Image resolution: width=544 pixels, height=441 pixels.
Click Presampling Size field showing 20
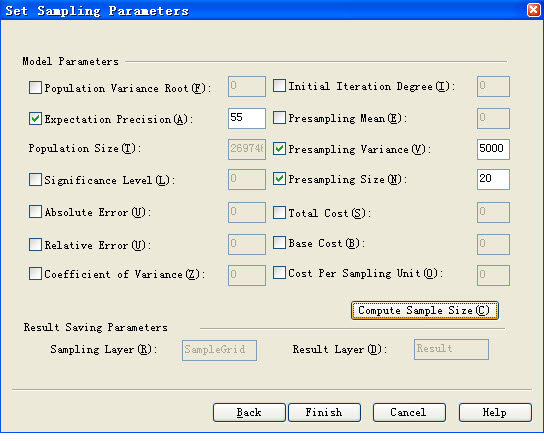coord(493,179)
